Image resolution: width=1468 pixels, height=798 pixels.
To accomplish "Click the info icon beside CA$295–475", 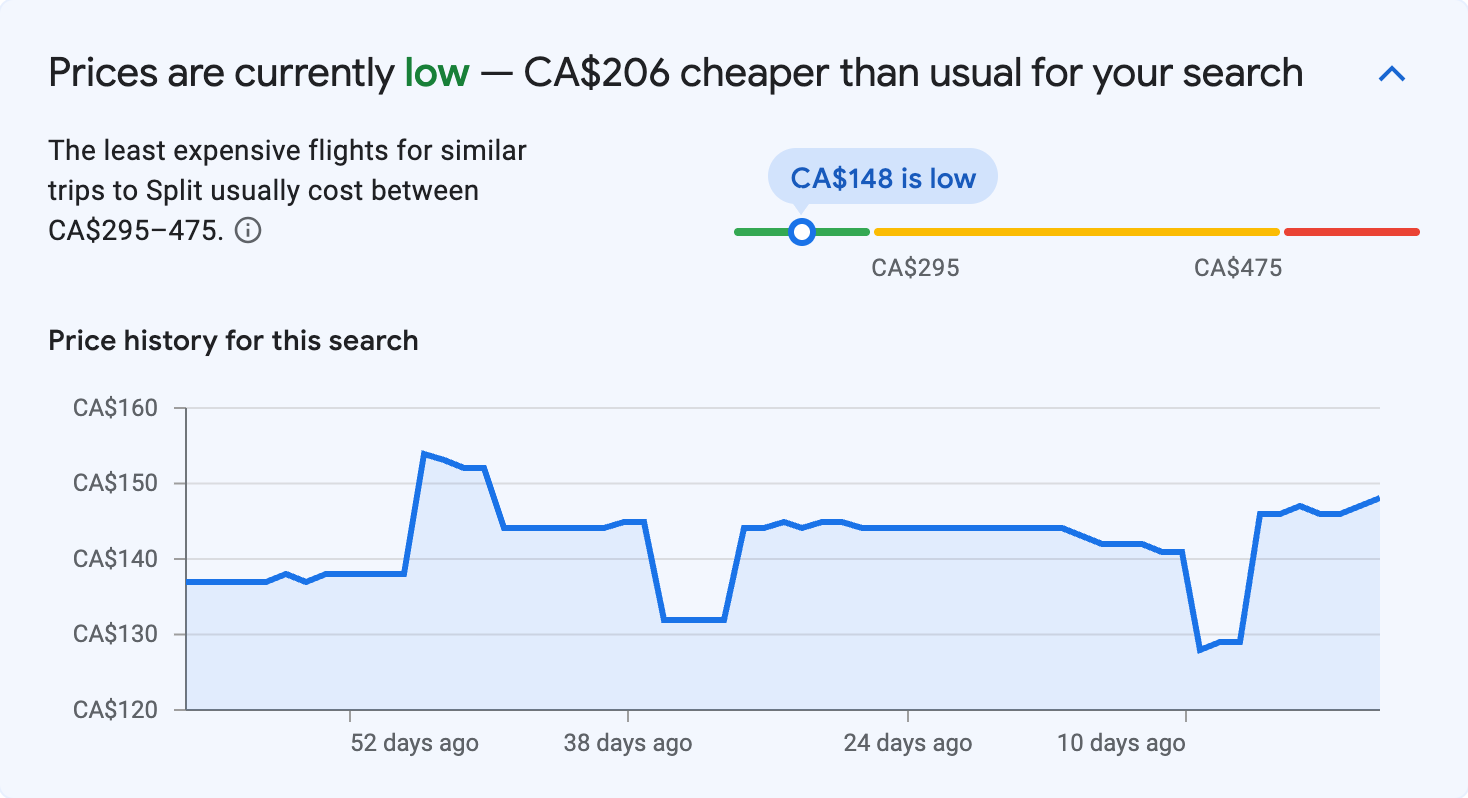I will coord(248,231).
